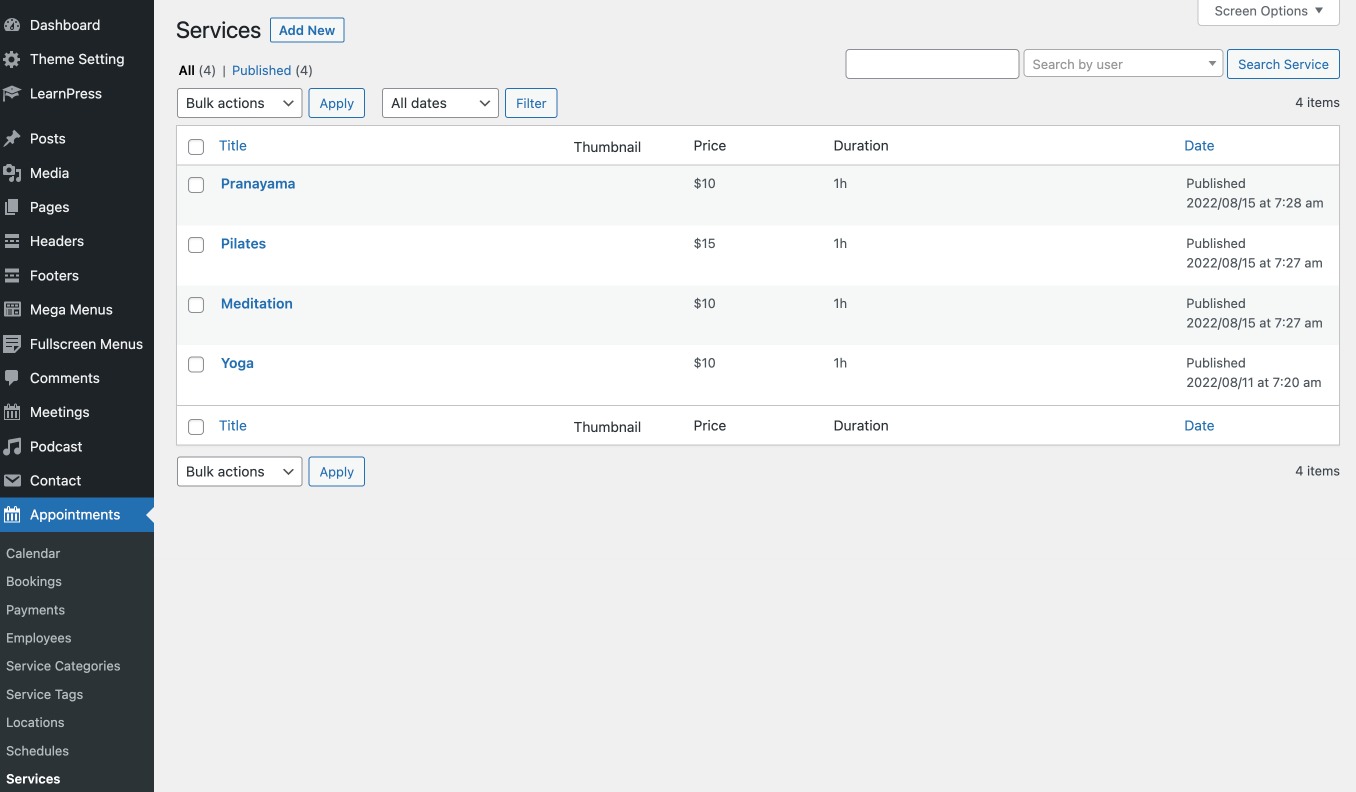Check the checkbox for the Pranayama service

click(195, 185)
